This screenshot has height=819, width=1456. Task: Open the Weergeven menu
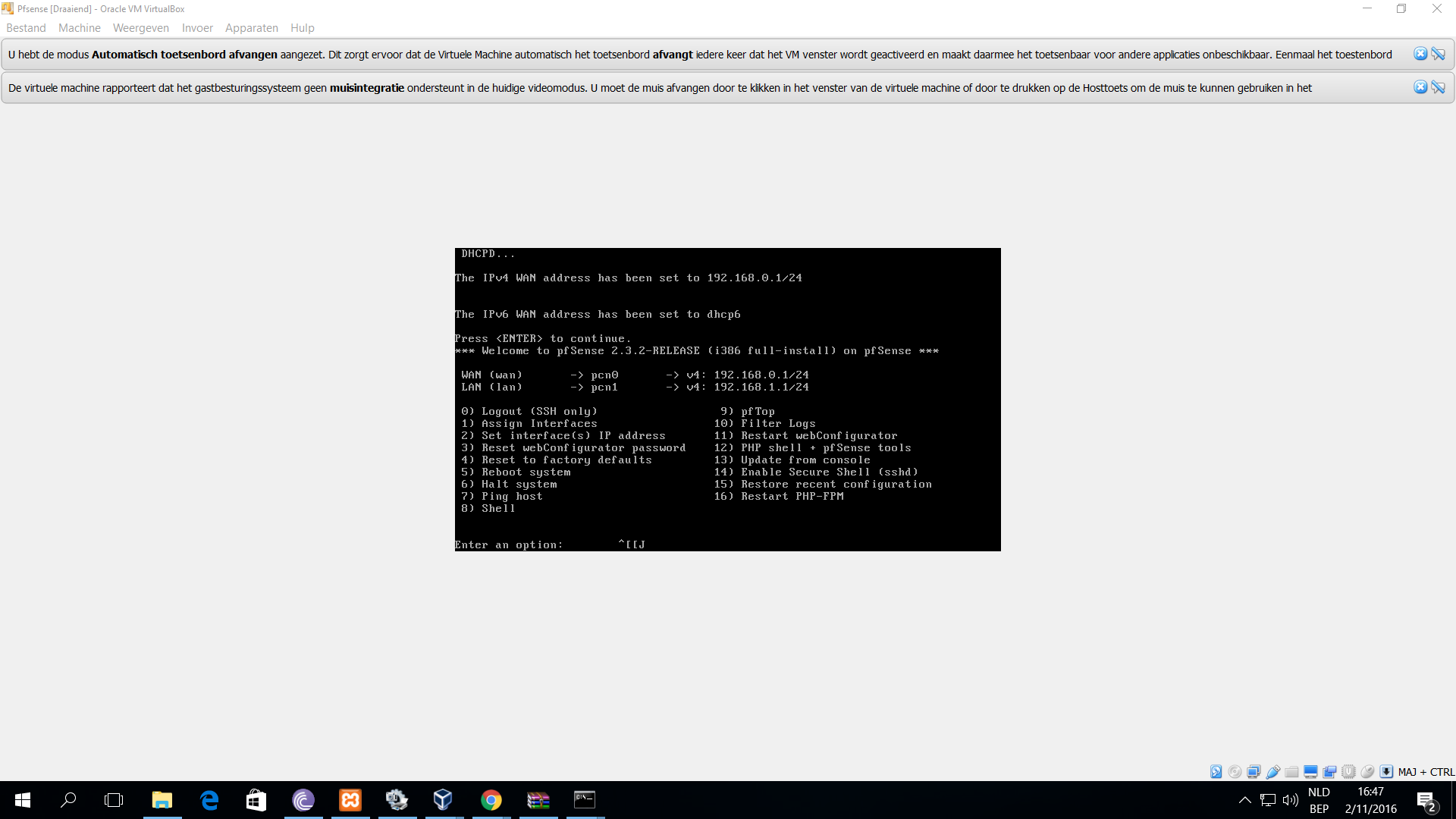point(141,28)
